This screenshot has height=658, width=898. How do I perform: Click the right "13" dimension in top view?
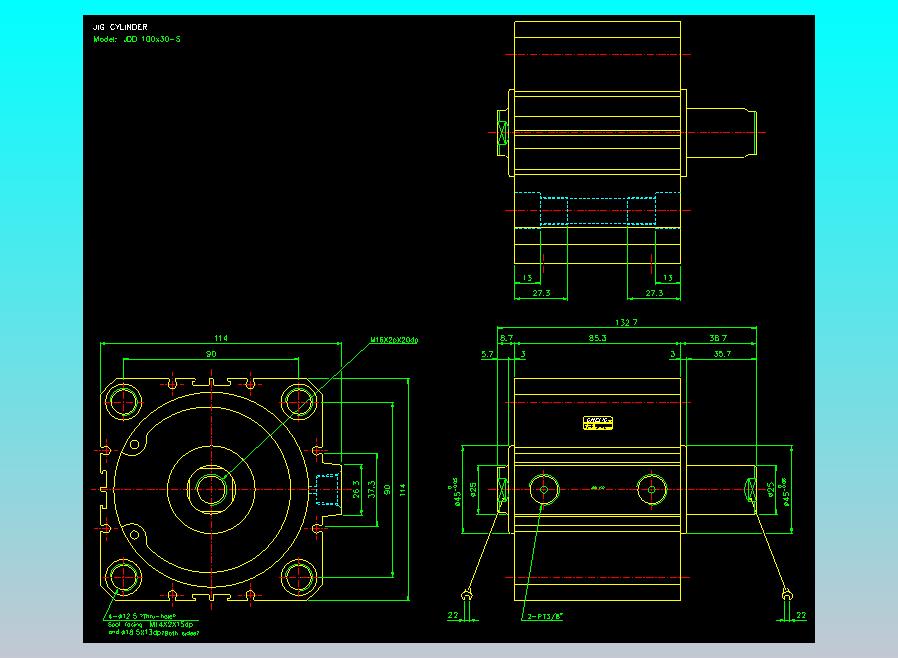(668, 277)
